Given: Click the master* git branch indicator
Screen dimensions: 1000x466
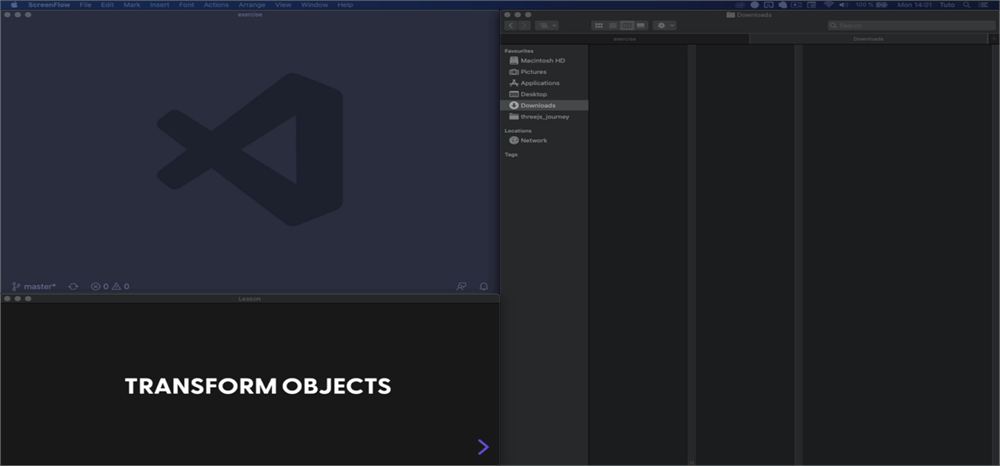Looking at the screenshot, I should tap(34, 286).
